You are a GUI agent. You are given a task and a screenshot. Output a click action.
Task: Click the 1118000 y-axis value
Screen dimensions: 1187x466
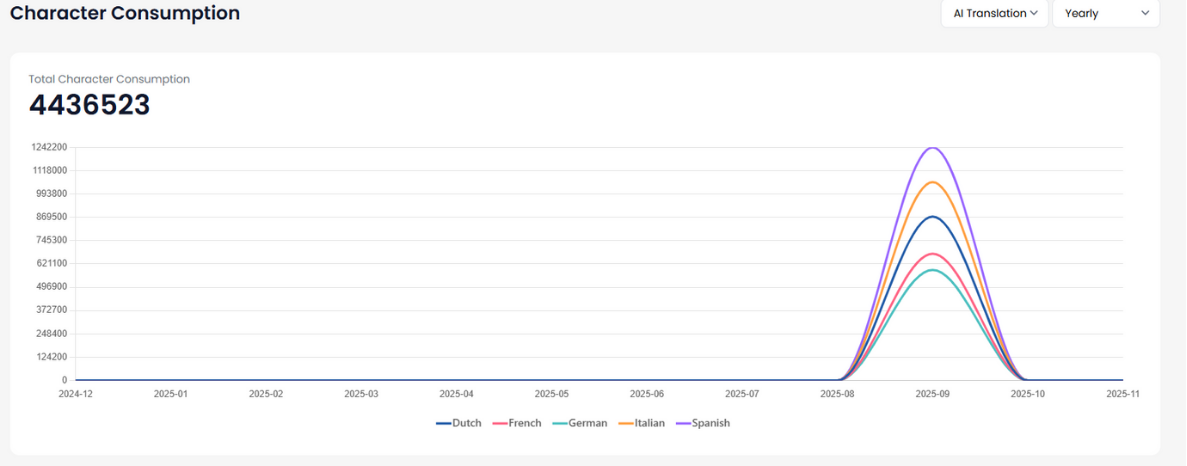[x=49, y=170]
